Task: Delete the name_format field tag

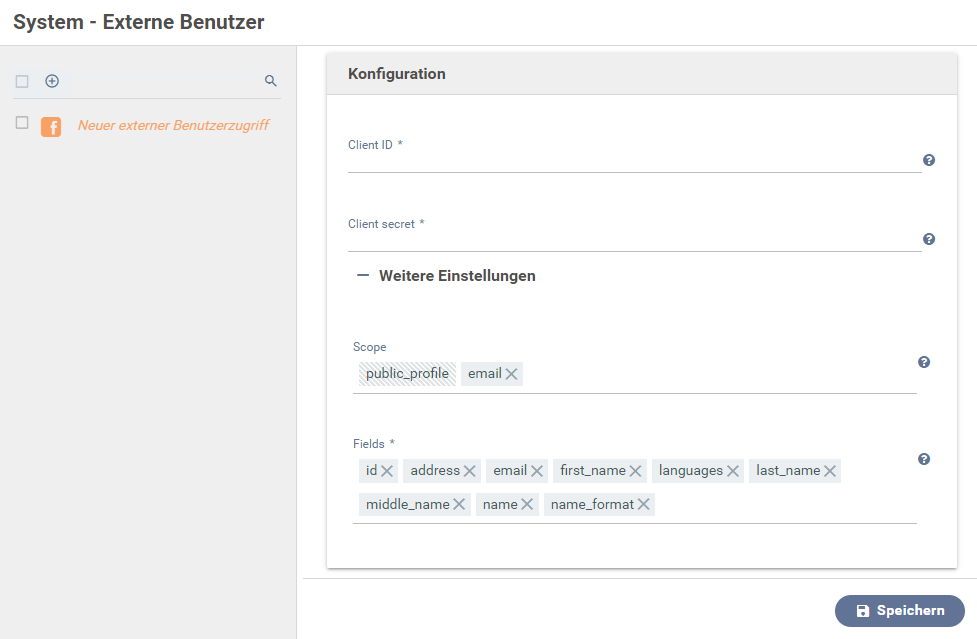Action: tap(644, 505)
